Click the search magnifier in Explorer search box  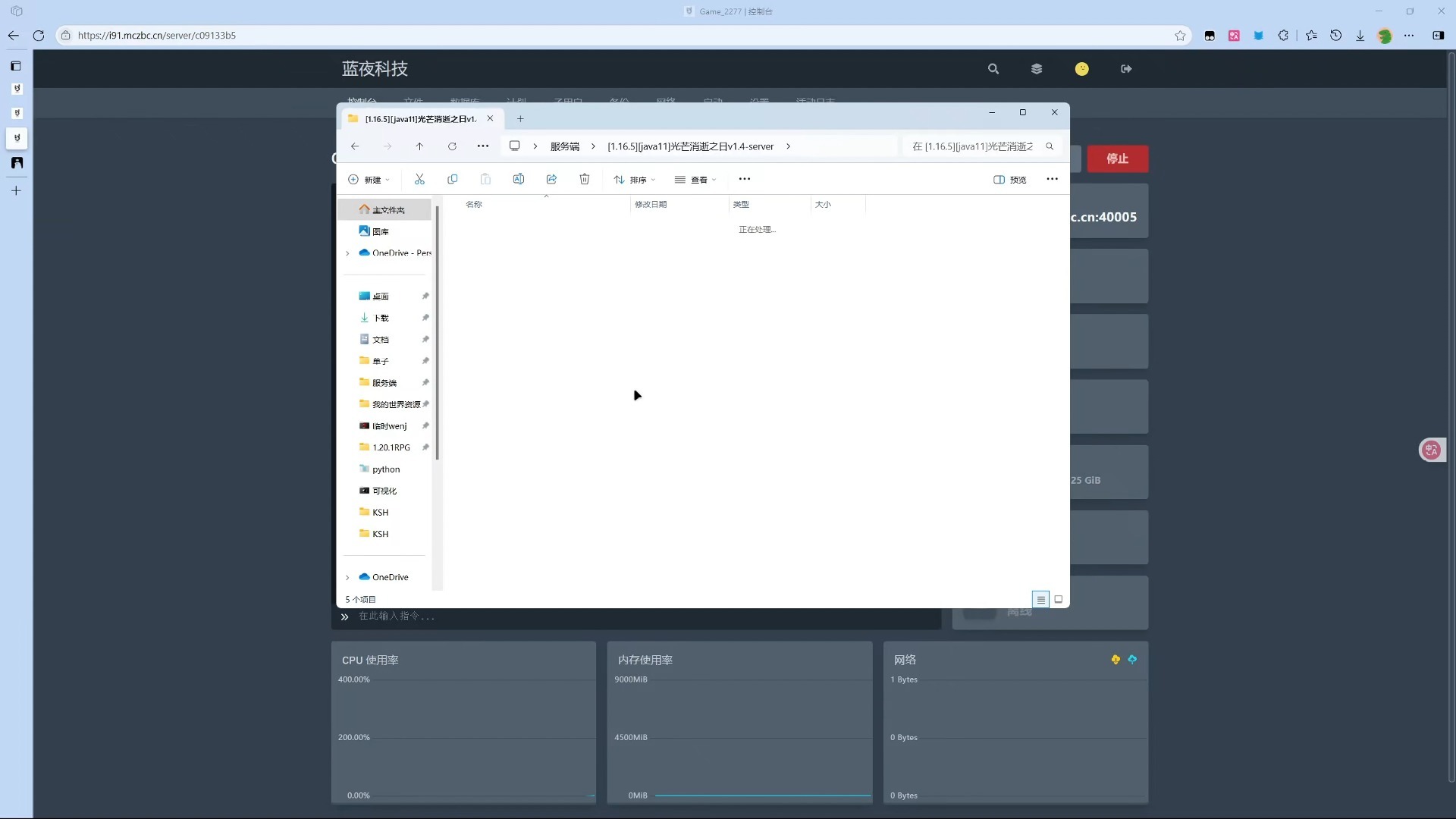point(1050,146)
